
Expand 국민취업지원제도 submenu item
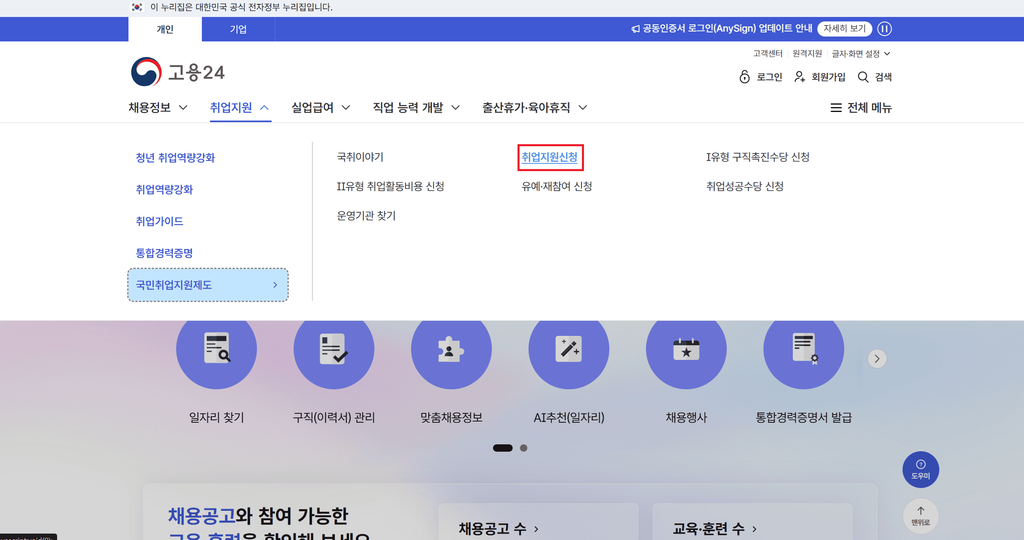[208, 285]
